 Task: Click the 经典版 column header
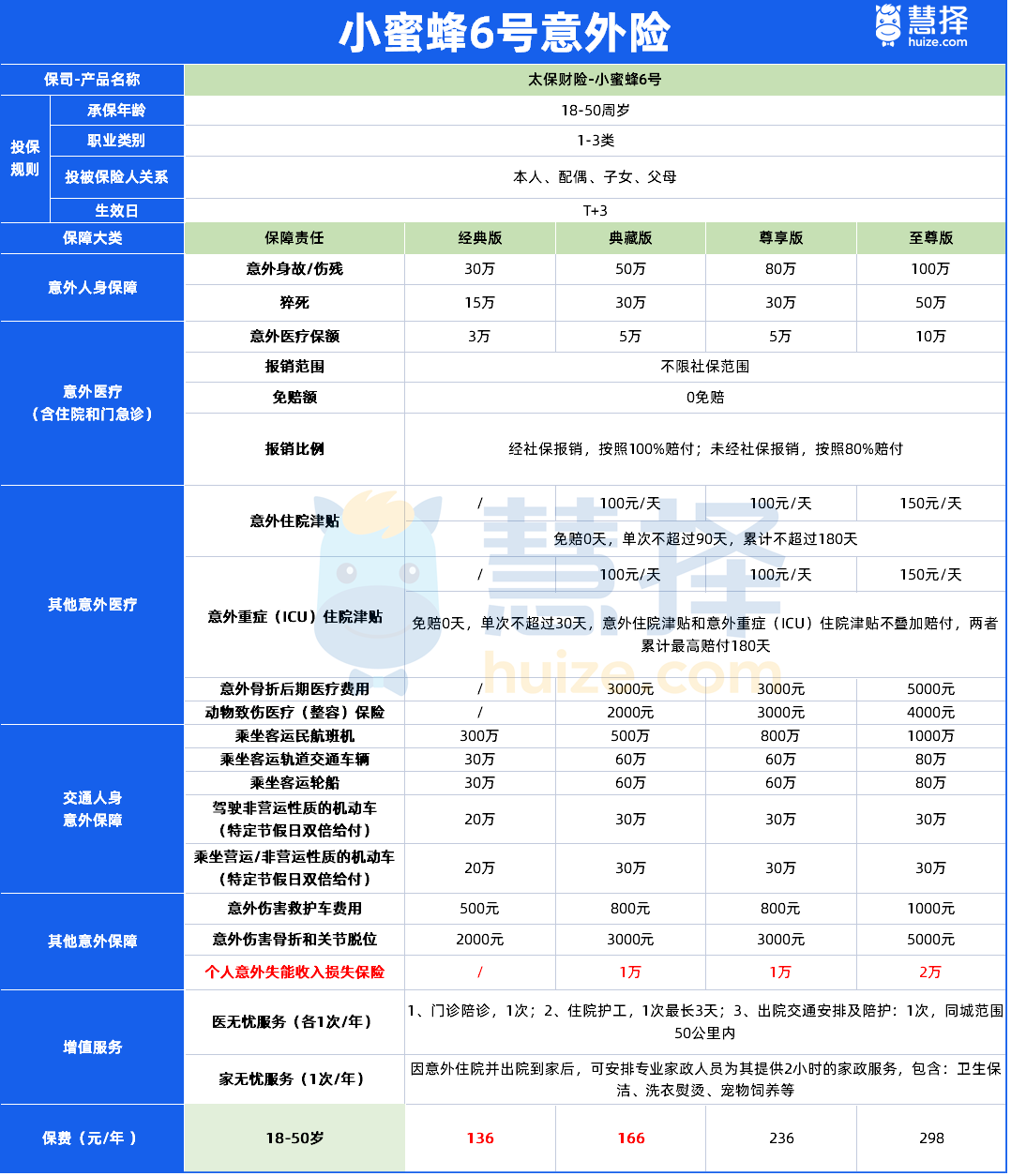(x=480, y=238)
